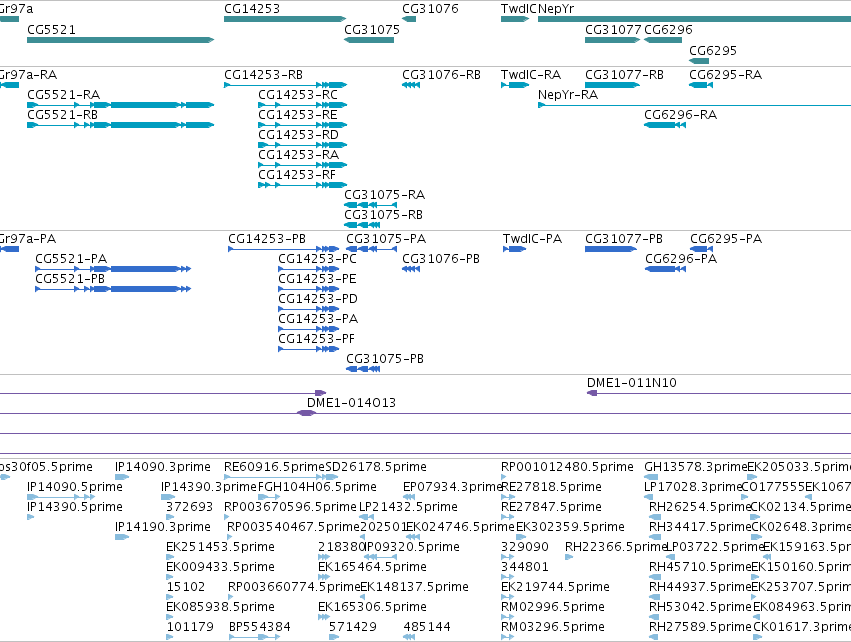The width and height of the screenshot is (851, 642).
Task: Click protein CG31075-PB label
Action: (385, 359)
